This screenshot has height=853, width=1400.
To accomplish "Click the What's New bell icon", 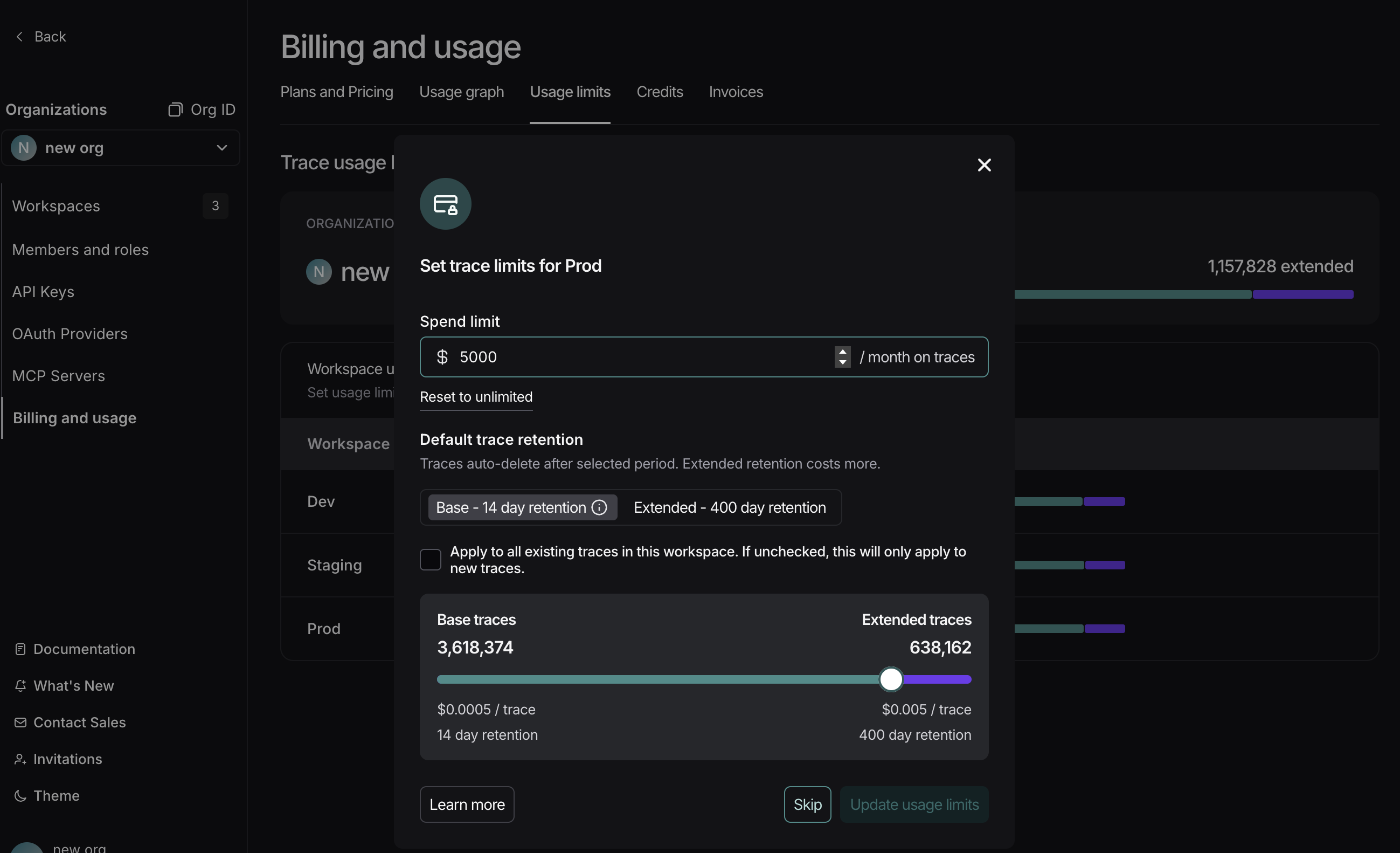I will pos(20,686).
